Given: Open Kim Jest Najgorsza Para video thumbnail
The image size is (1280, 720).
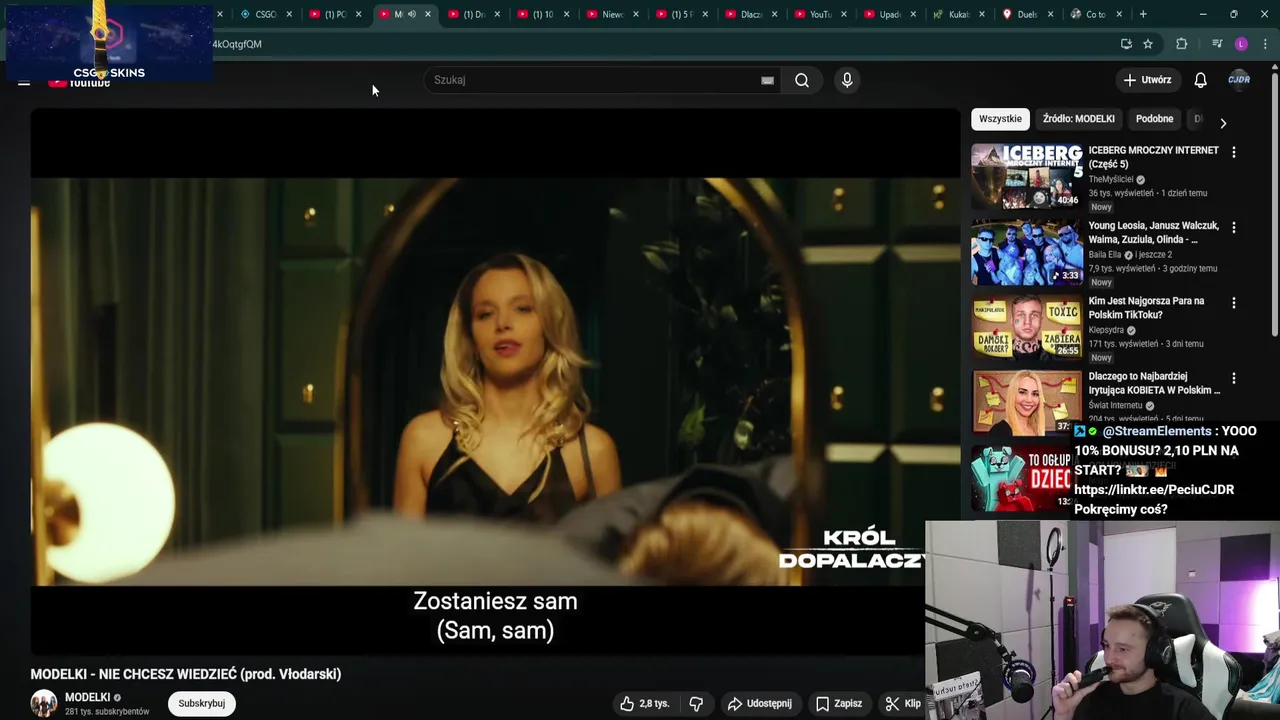Looking at the screenshot, I should pos(1027,327).
